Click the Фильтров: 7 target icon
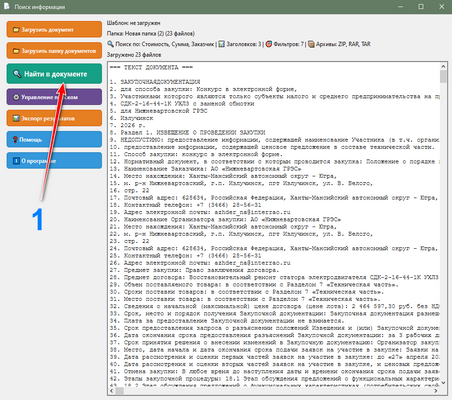This screenshot has height=400, width=452. tap(269, 44)
